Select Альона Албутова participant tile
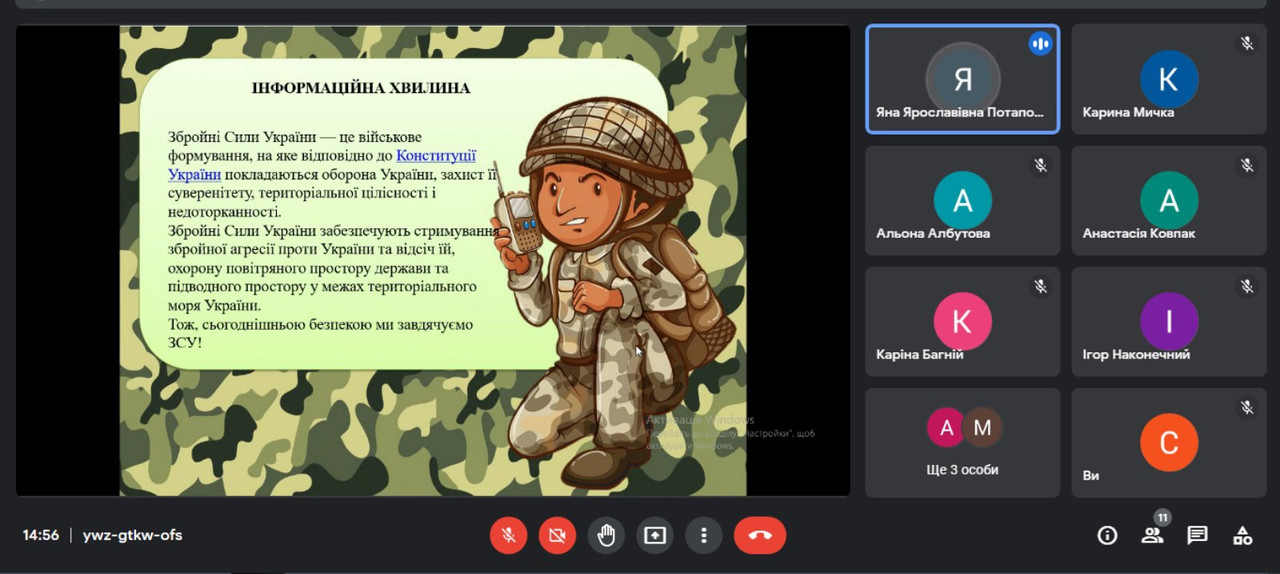Image resolution: width=1280 pixels, height=574 pixels. pos(962,200)
